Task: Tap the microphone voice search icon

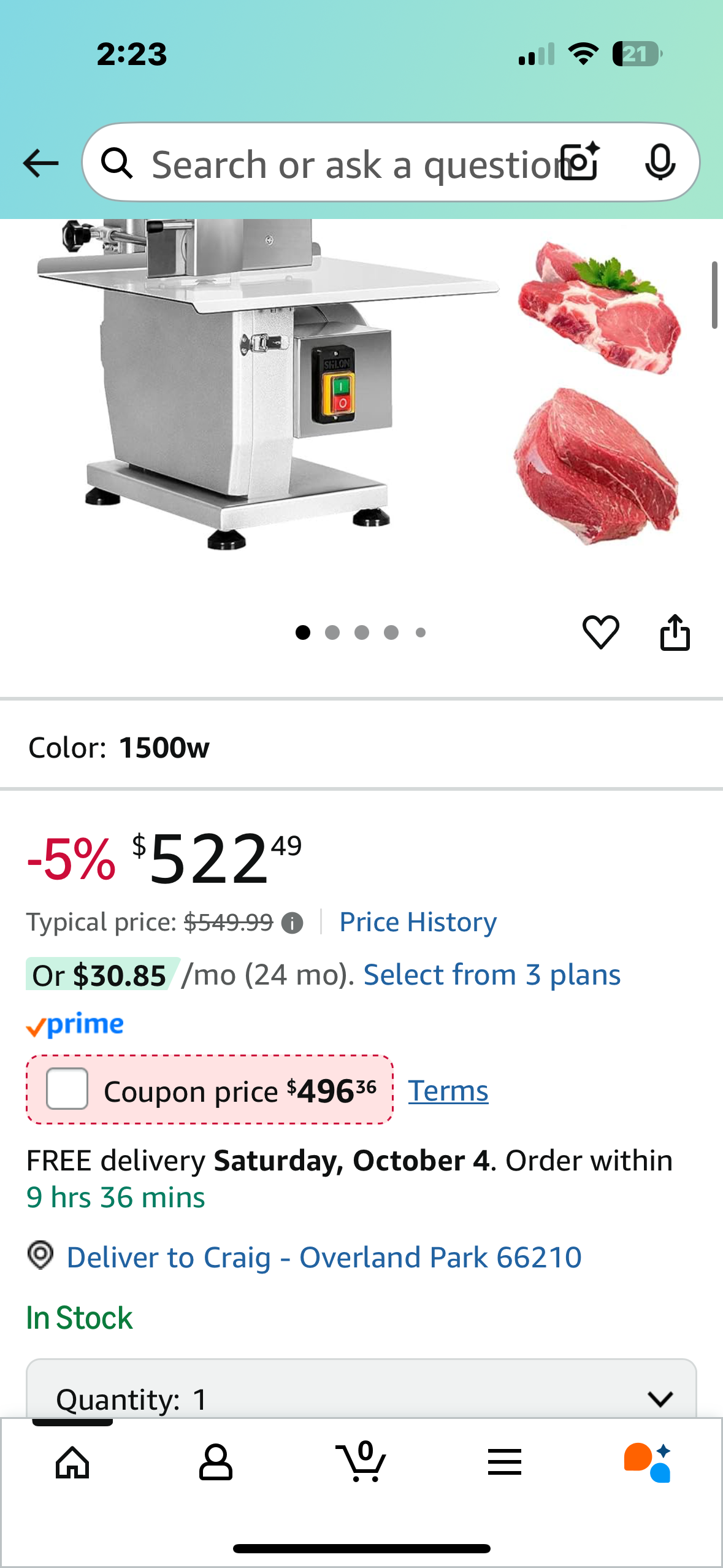Action: pyautogui.click(x=660, y=163)
